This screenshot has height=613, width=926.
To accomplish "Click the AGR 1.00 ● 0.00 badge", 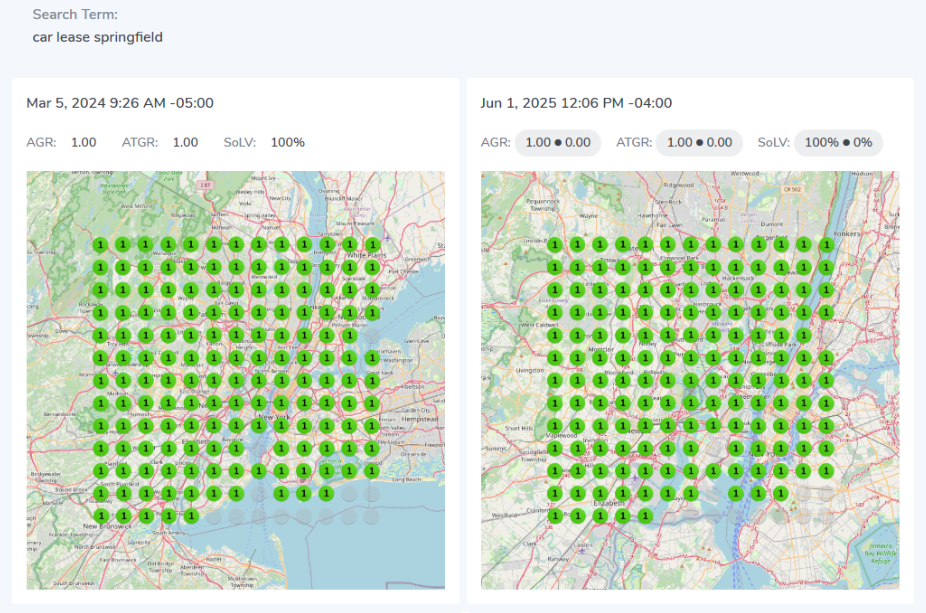I will click(557, 143).
